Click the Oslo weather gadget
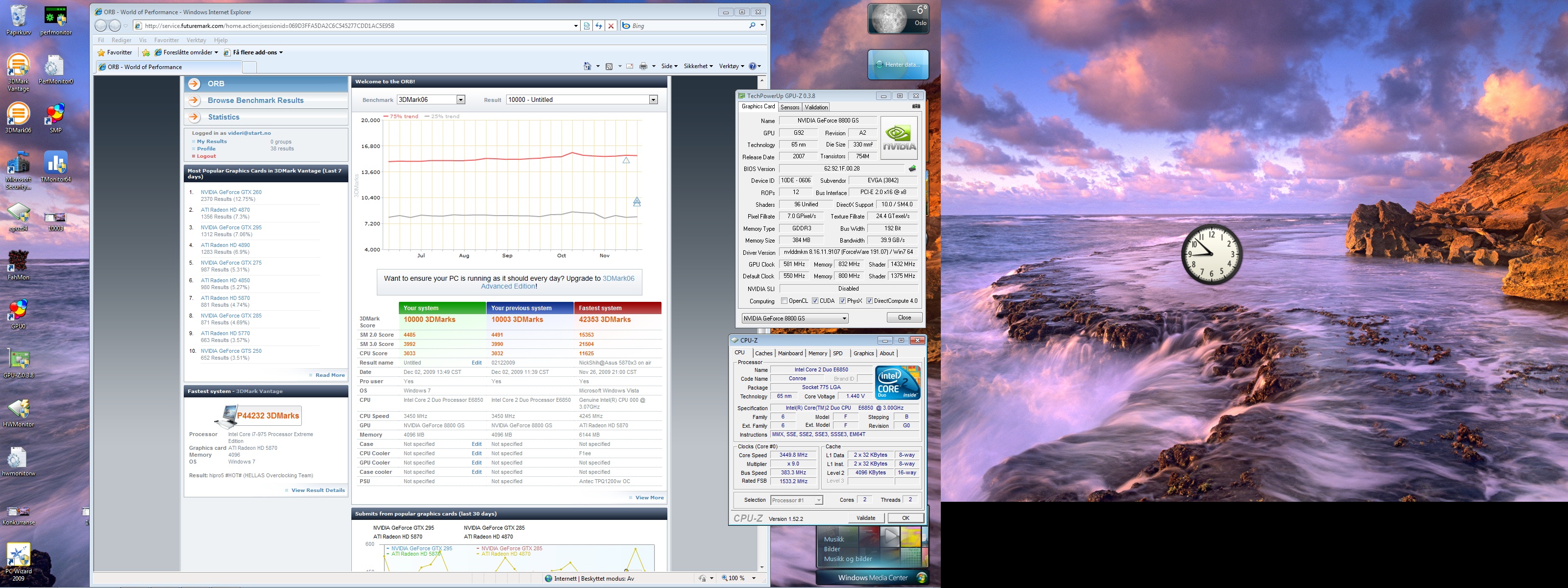The height and width of the screenshot is (588, 1568). tap(899, 18)
